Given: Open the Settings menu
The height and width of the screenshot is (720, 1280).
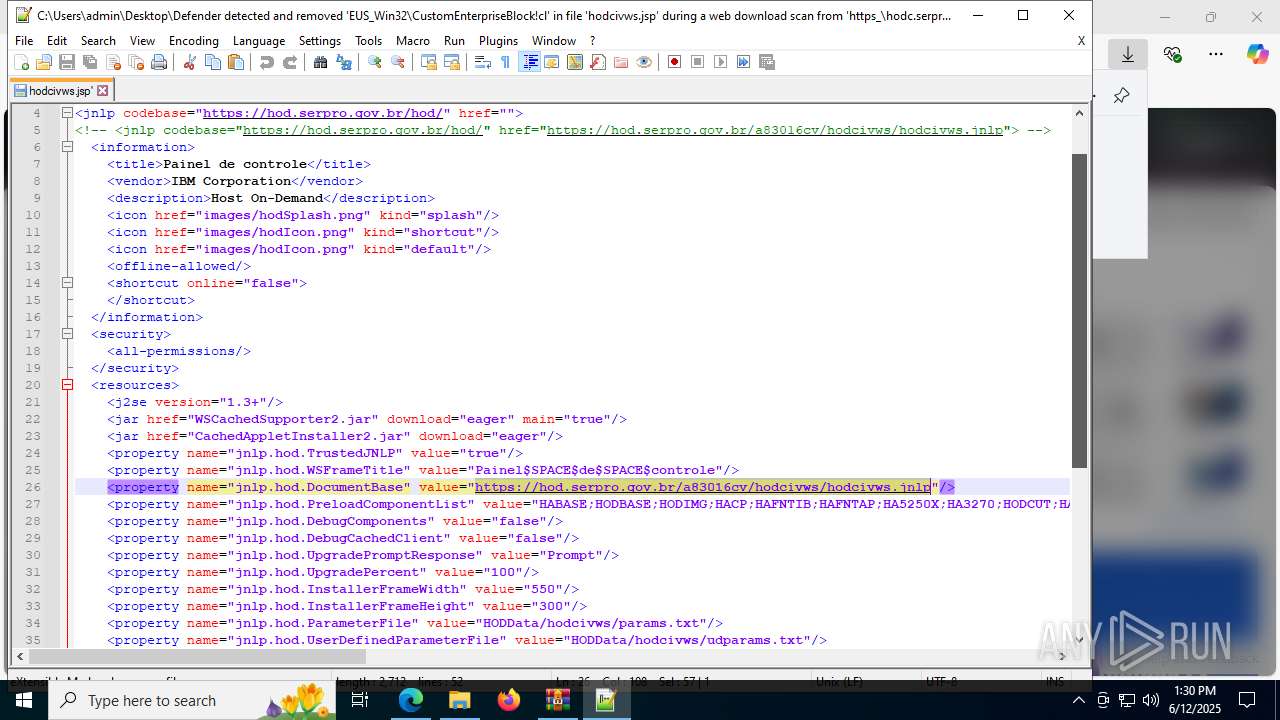Looking at the screenshot, I should coord(320,40).
